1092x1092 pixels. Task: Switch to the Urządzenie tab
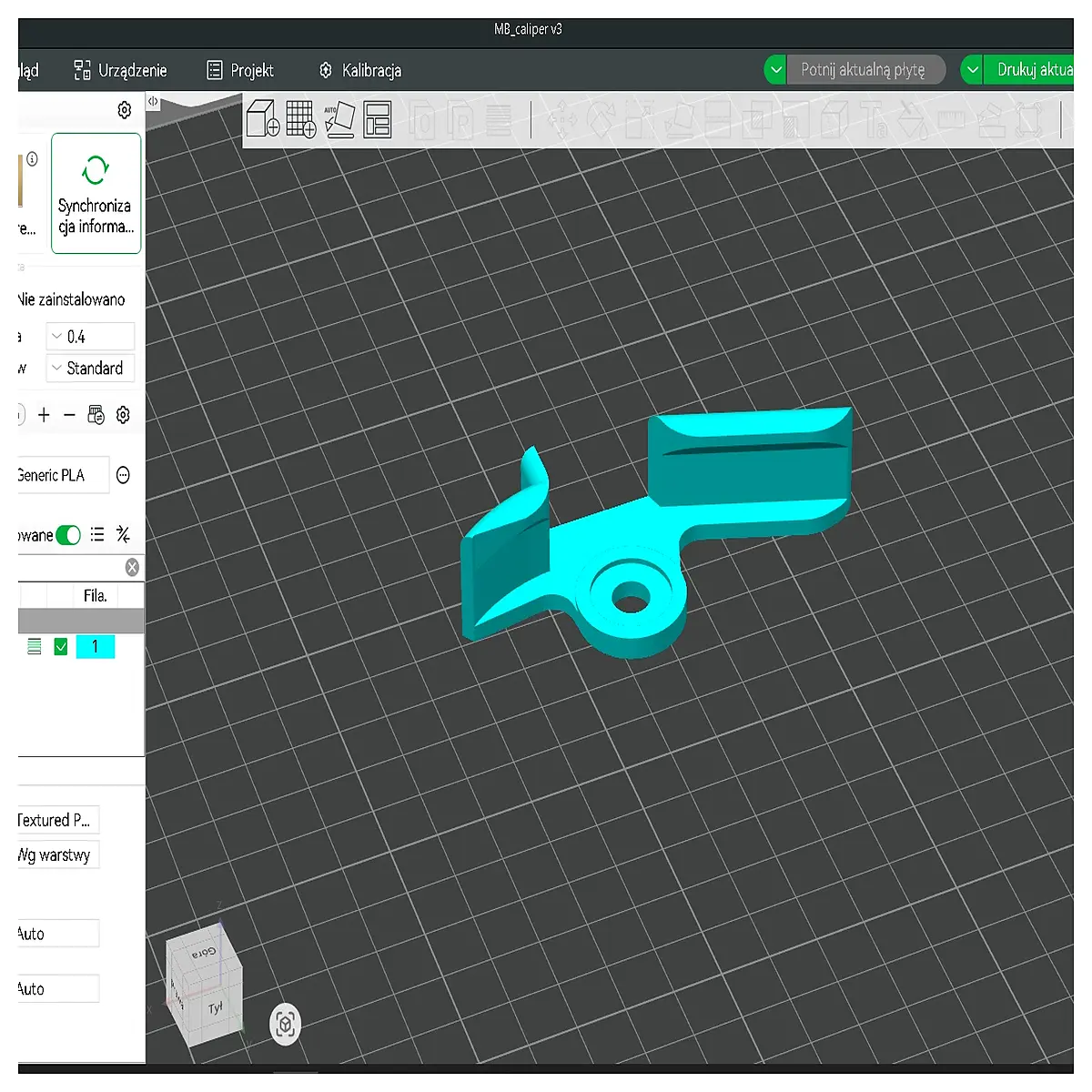120,70
